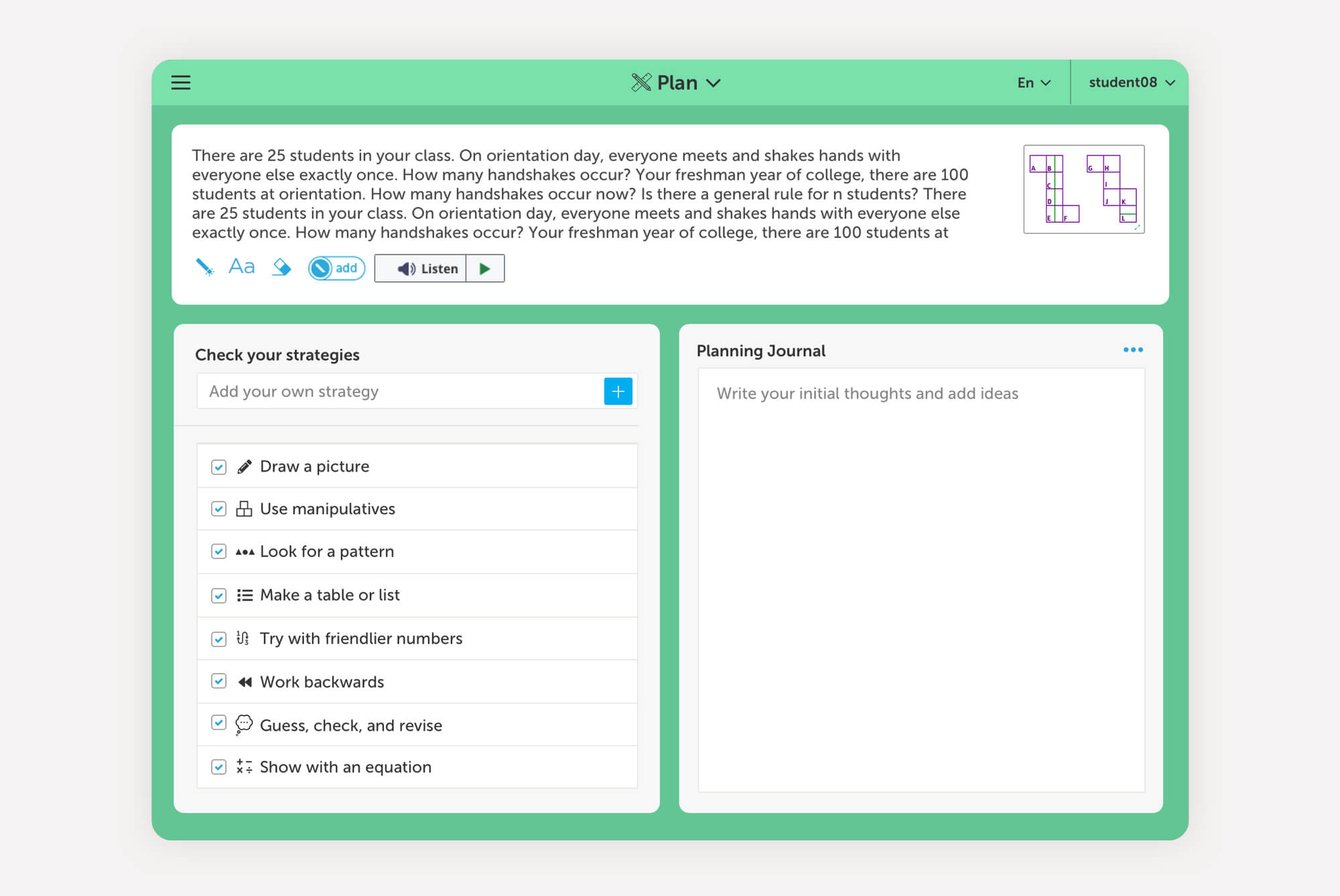Click the blue add pill button
Image resolution: width=1340 pixels, height=896 pixels.
(x=336, y=268)
